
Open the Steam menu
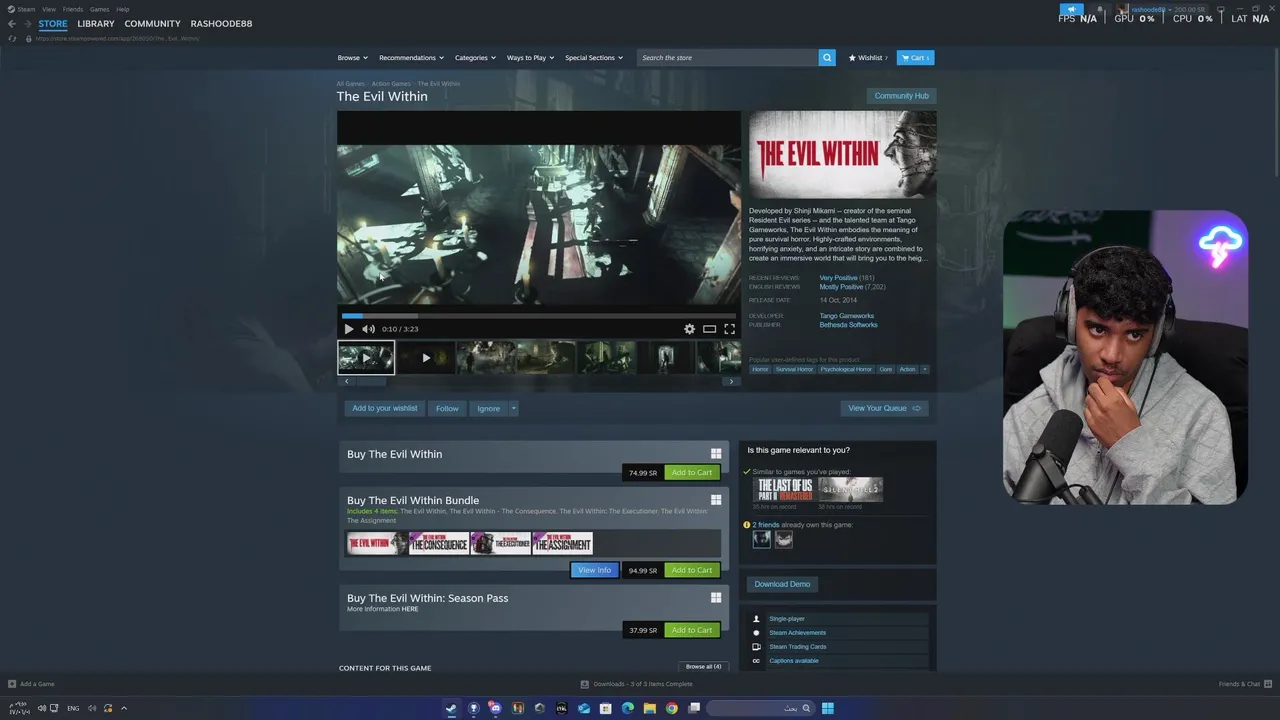click(x=22, y=9)
